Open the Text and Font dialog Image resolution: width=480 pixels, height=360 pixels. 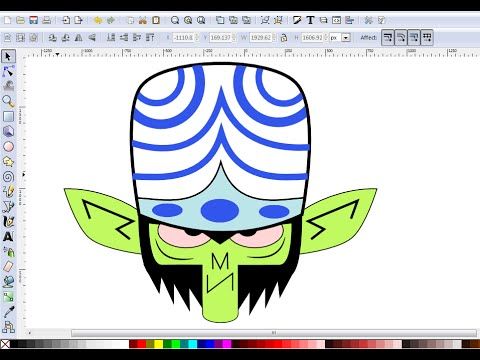point(310,21)
